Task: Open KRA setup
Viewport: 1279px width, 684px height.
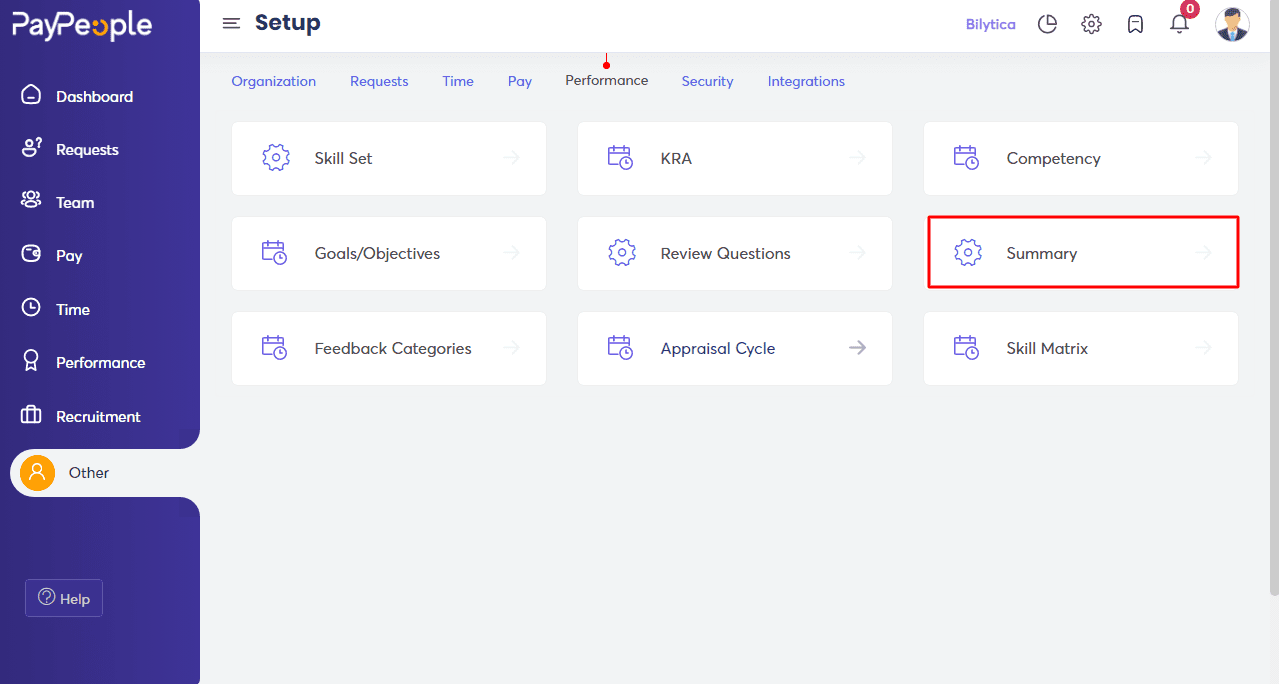Action: pyautogui.click(x=735, y=158)
